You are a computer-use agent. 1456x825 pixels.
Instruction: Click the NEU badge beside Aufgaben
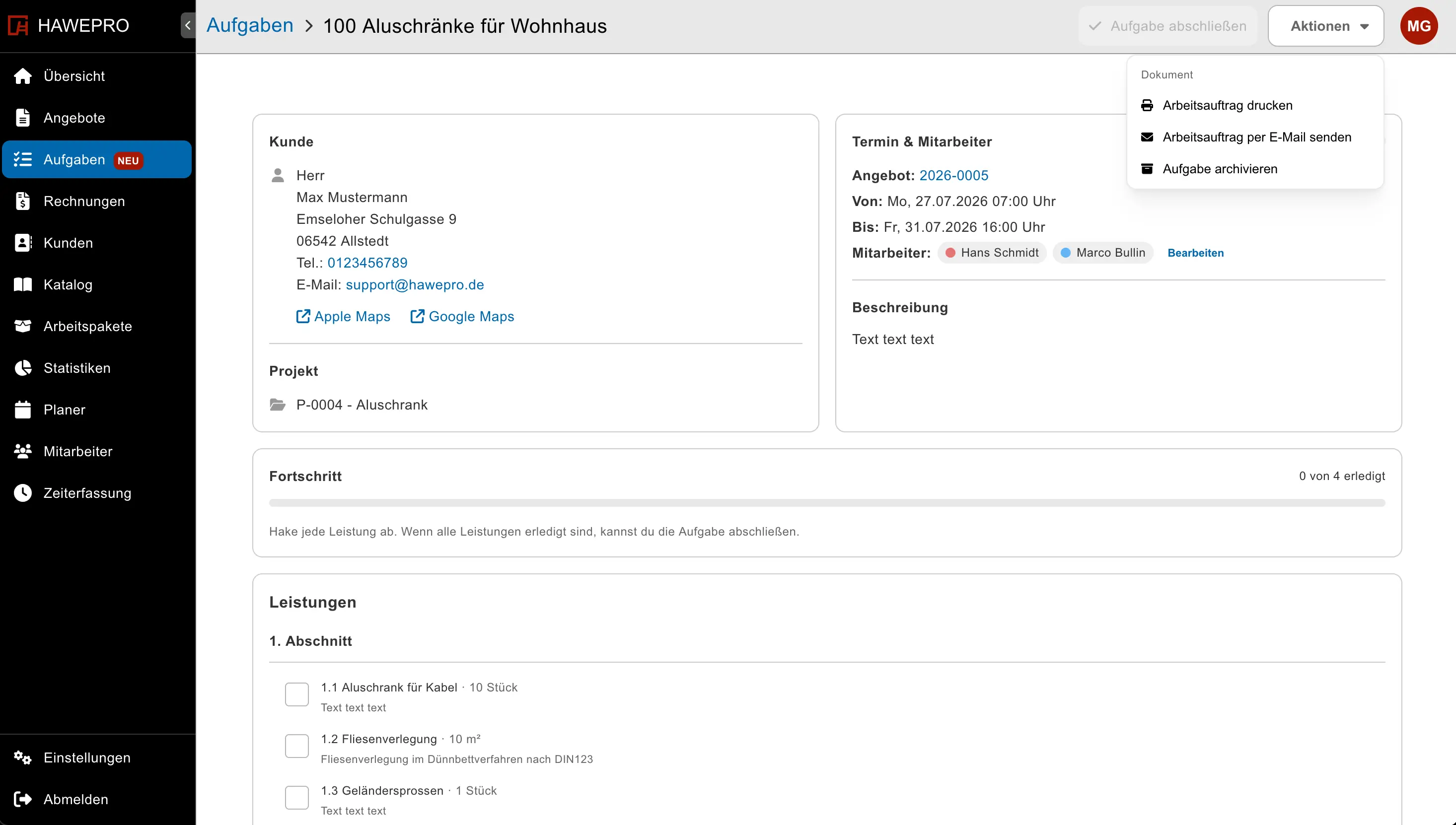click(x=129, y=160)
